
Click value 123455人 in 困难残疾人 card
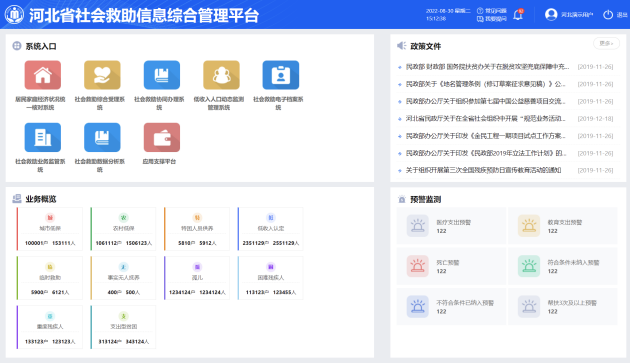[284, 292]
